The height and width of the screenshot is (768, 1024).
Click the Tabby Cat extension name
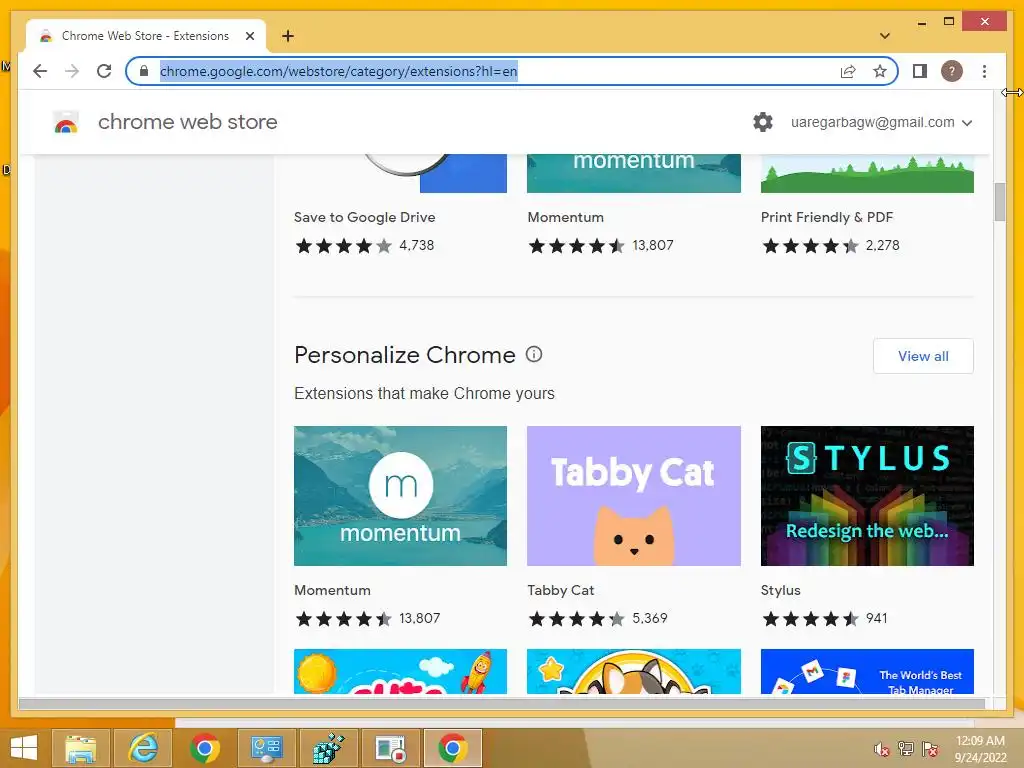(561, 590)
